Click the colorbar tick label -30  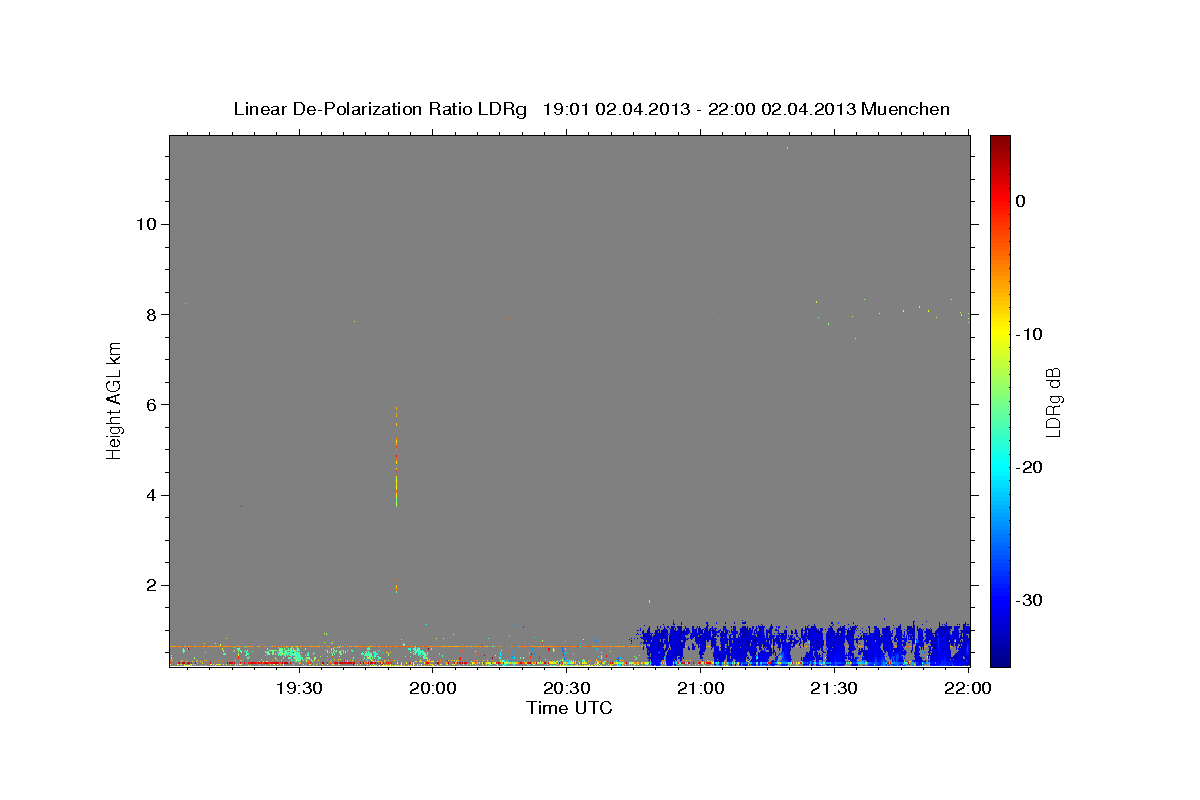pos(1029,600)
